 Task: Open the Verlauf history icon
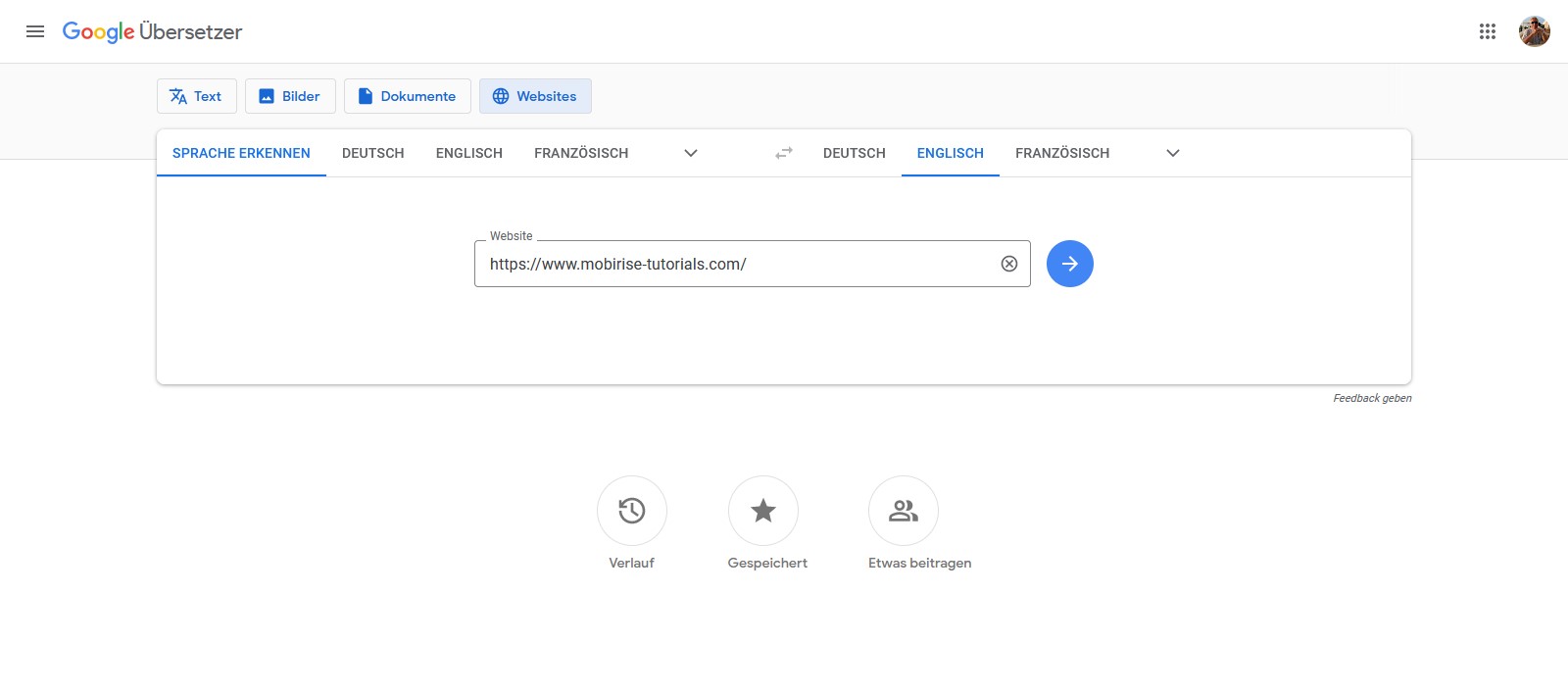[632, 511]
